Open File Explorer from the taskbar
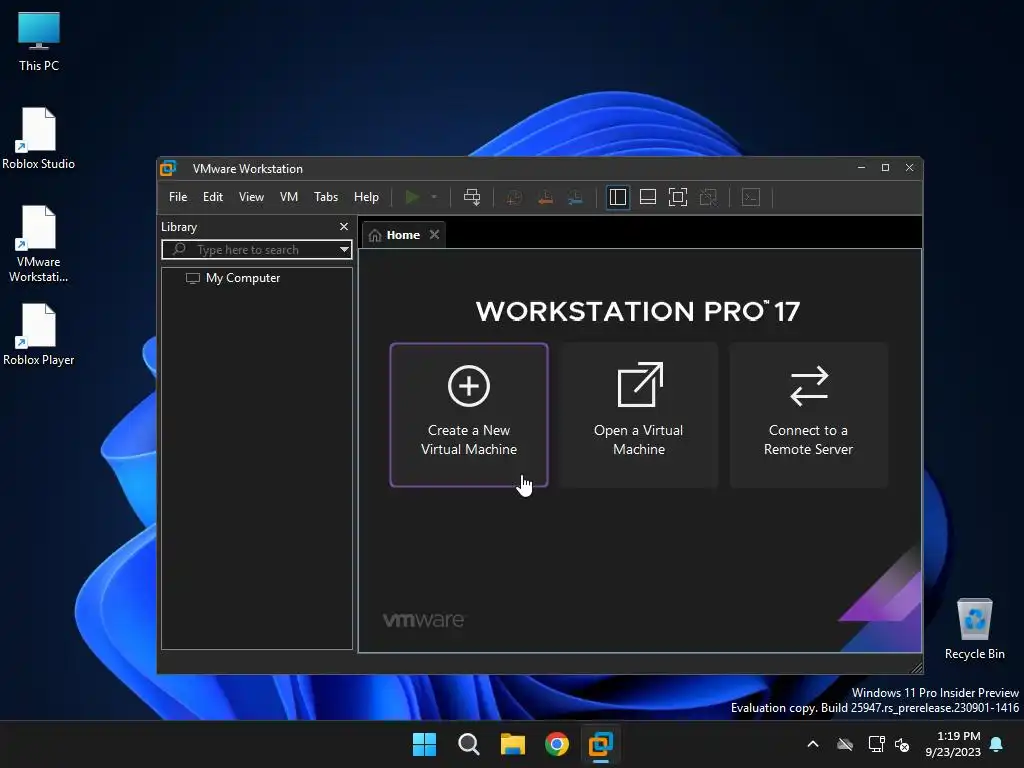This screenshot has width=1024, height=768. (x=513, y=744)
